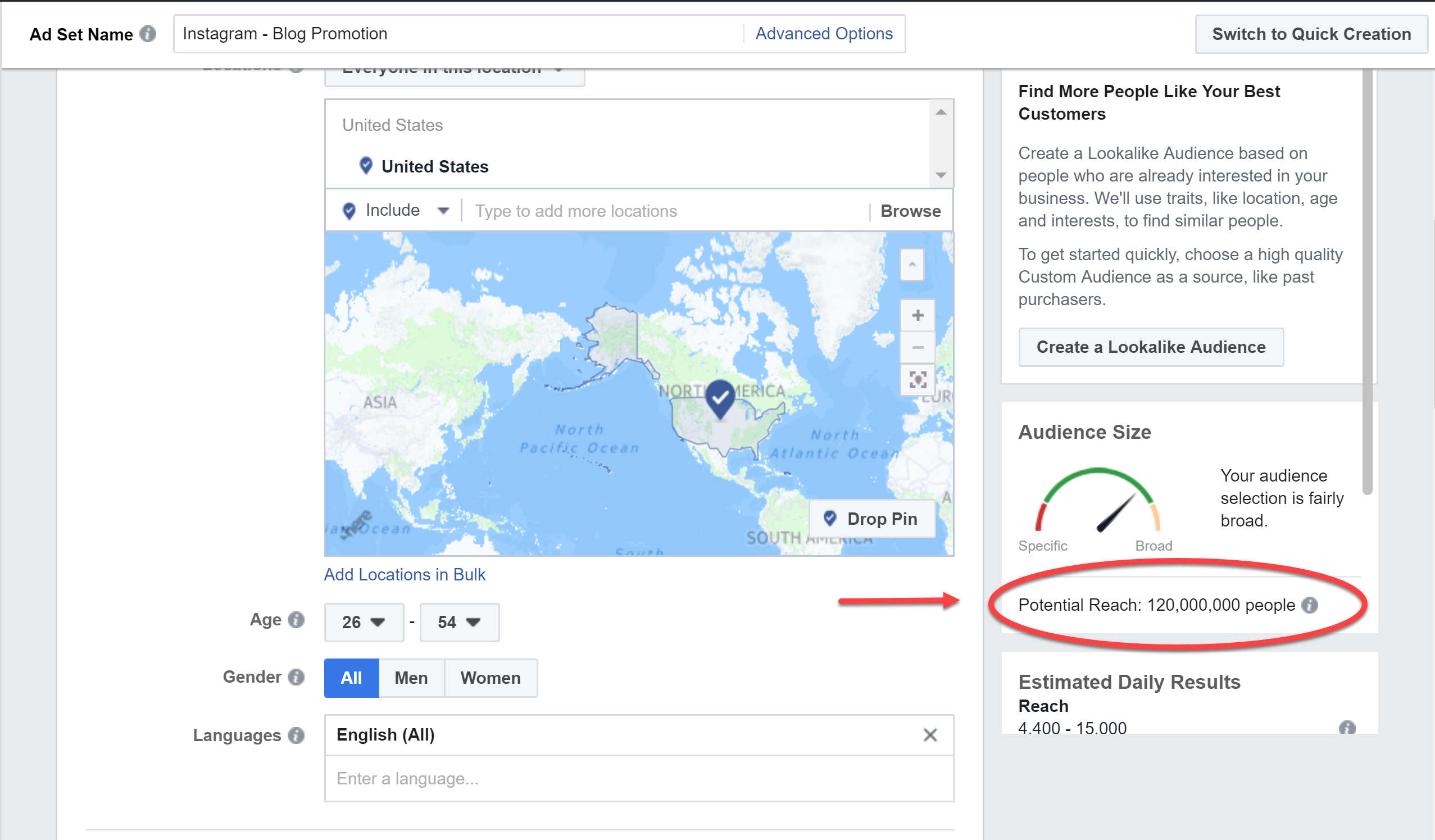
Task: Select Women in the gender selector
Action: [x=491, y=678]
